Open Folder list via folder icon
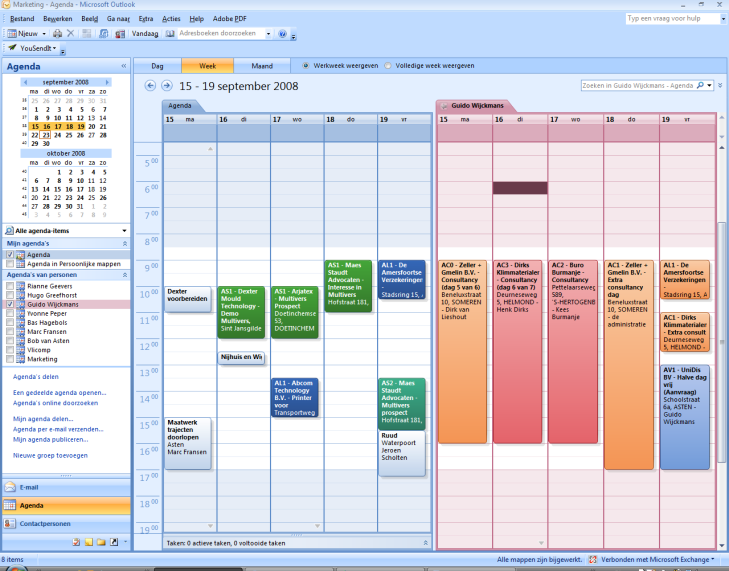This screenshot has width=729, height=571. [101, 542]
